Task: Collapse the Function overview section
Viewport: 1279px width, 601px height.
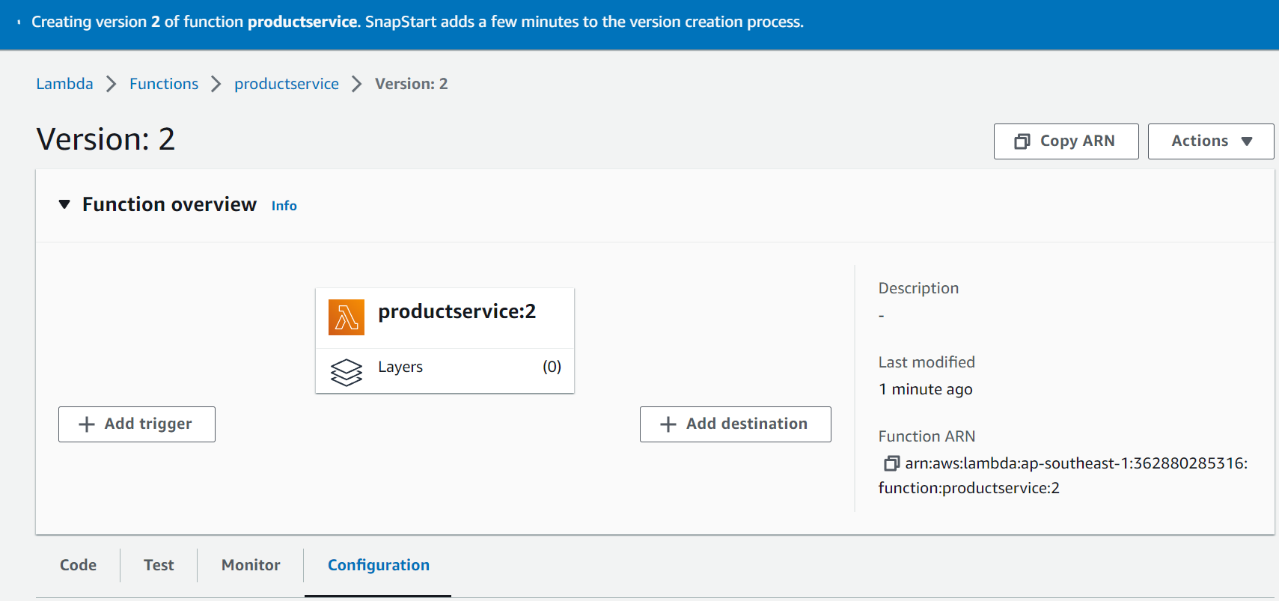Action: 64,204
